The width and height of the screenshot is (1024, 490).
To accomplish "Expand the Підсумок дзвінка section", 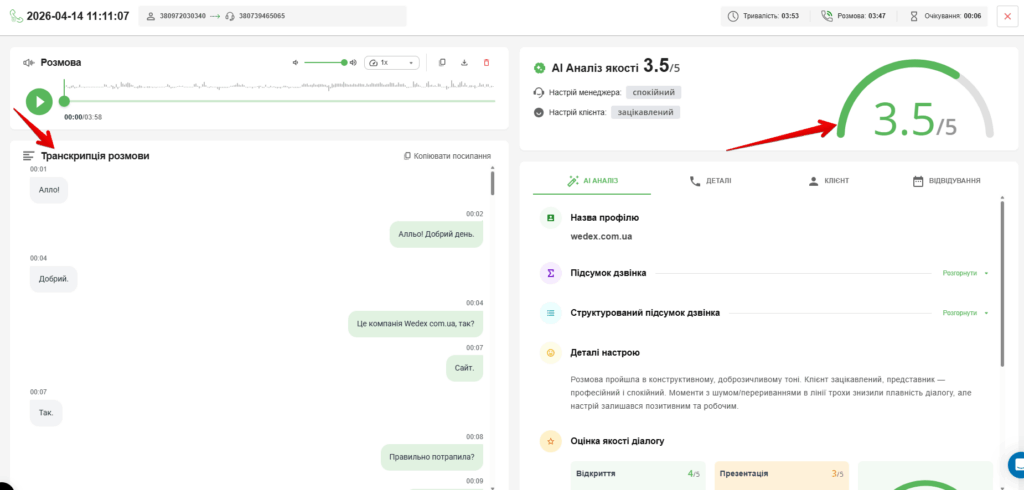I will 965,273.
